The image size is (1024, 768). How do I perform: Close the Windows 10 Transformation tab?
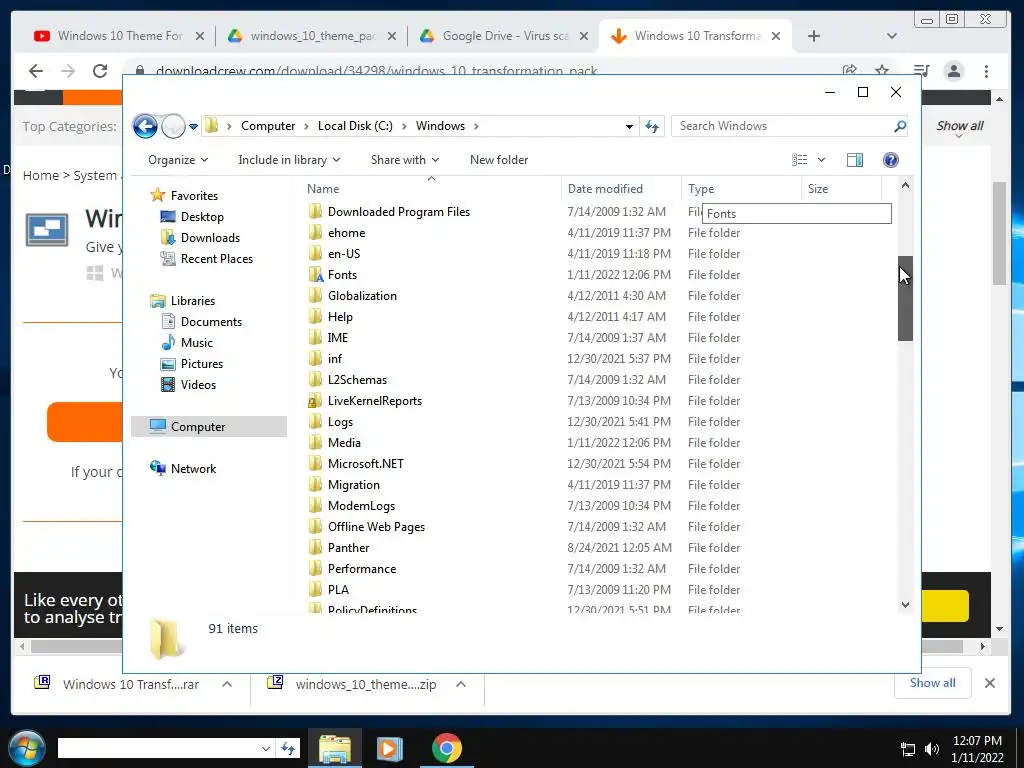click(x=776, y=36)
